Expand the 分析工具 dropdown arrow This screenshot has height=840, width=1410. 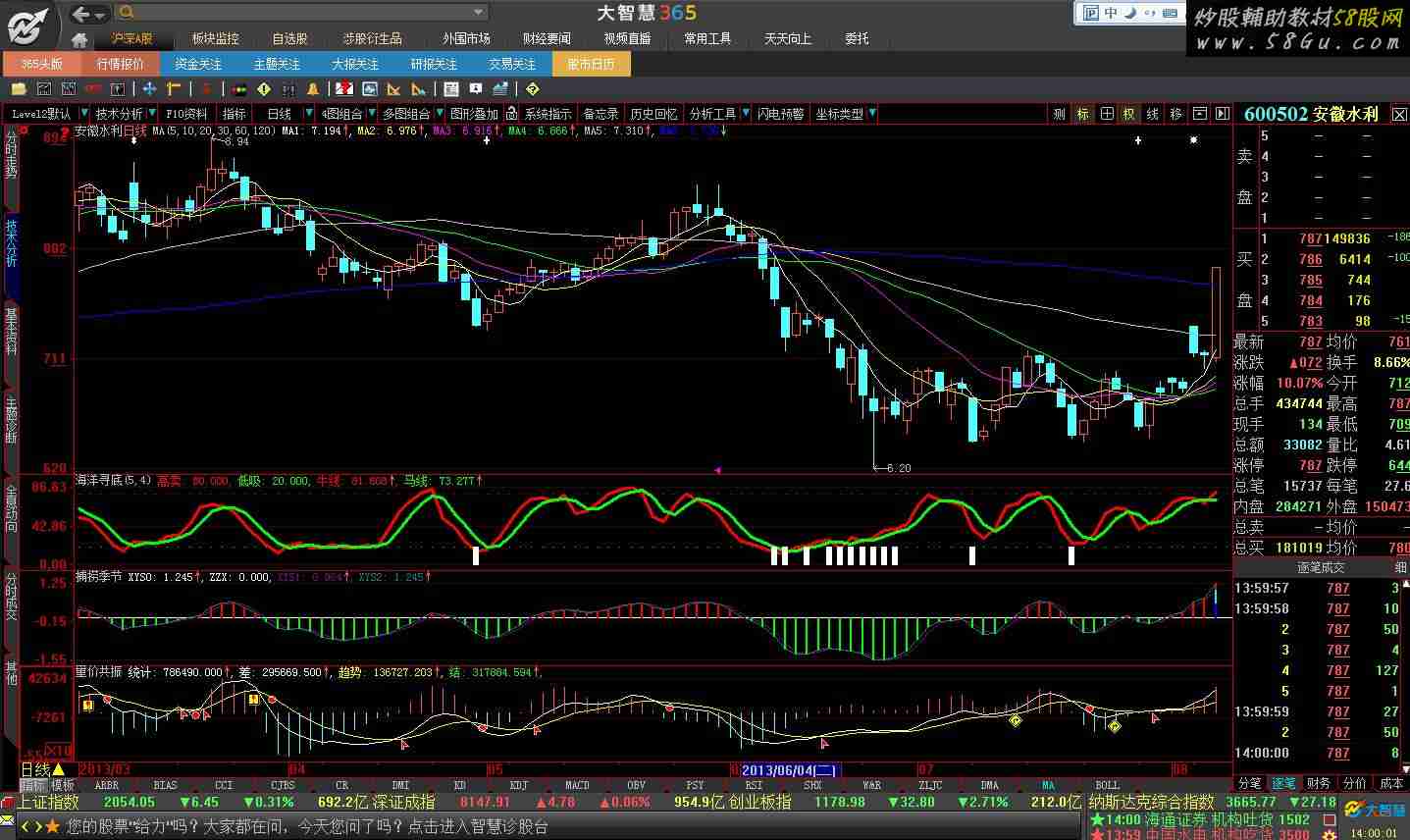click(745, 114)
